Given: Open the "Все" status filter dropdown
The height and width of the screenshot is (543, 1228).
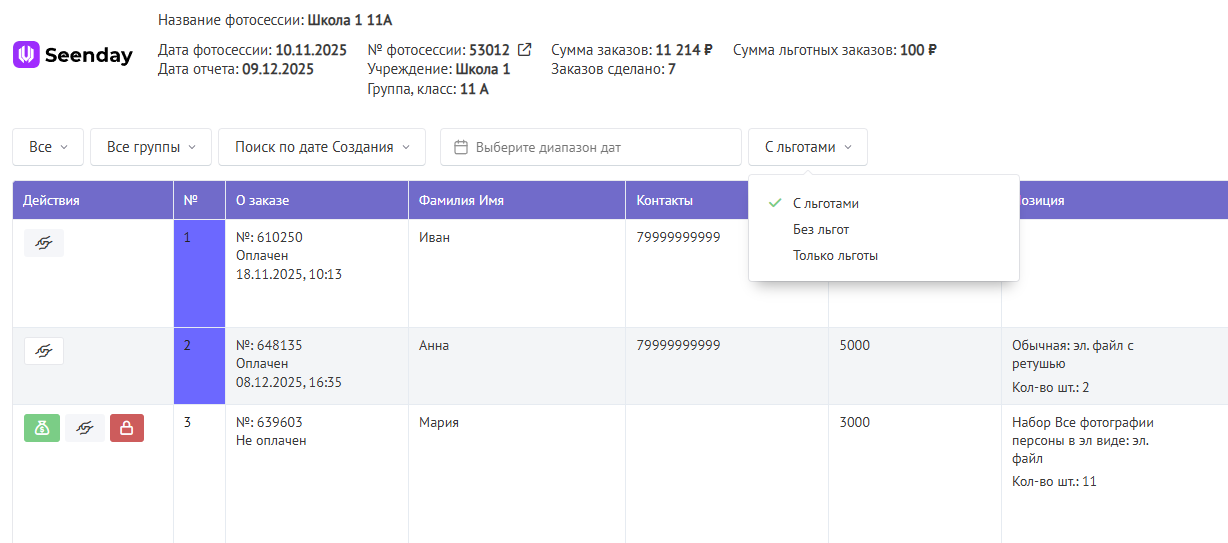Looking at the screenshot, I should 48,147.
